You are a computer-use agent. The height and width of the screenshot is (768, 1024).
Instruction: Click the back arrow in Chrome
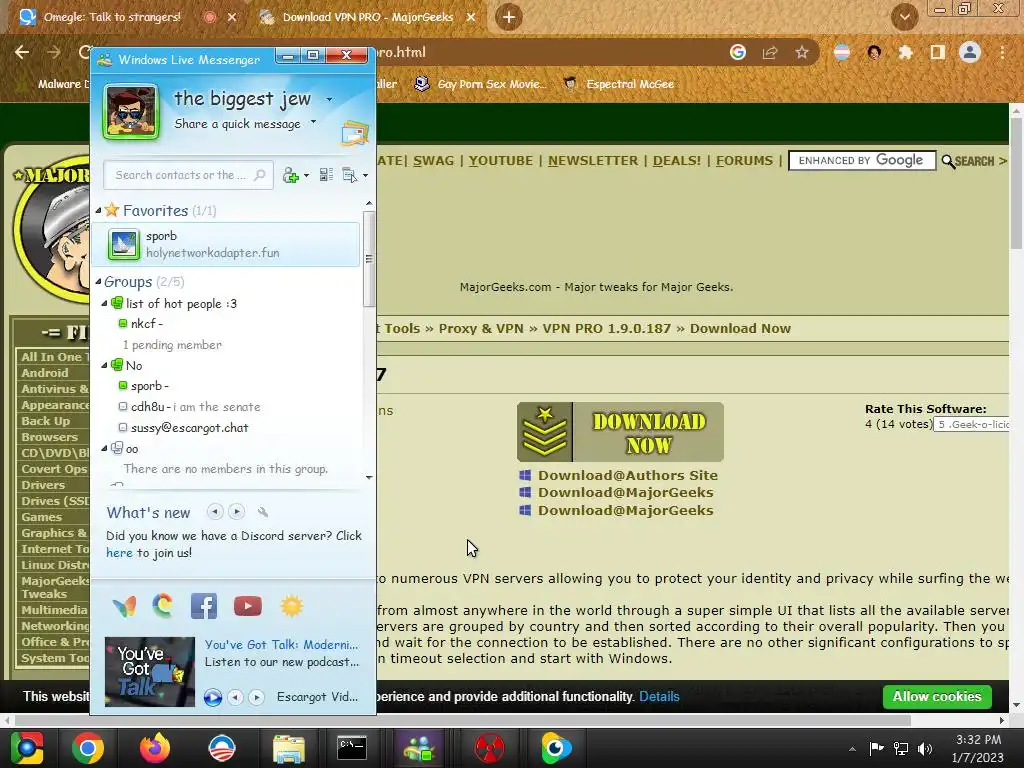point(22,52)
